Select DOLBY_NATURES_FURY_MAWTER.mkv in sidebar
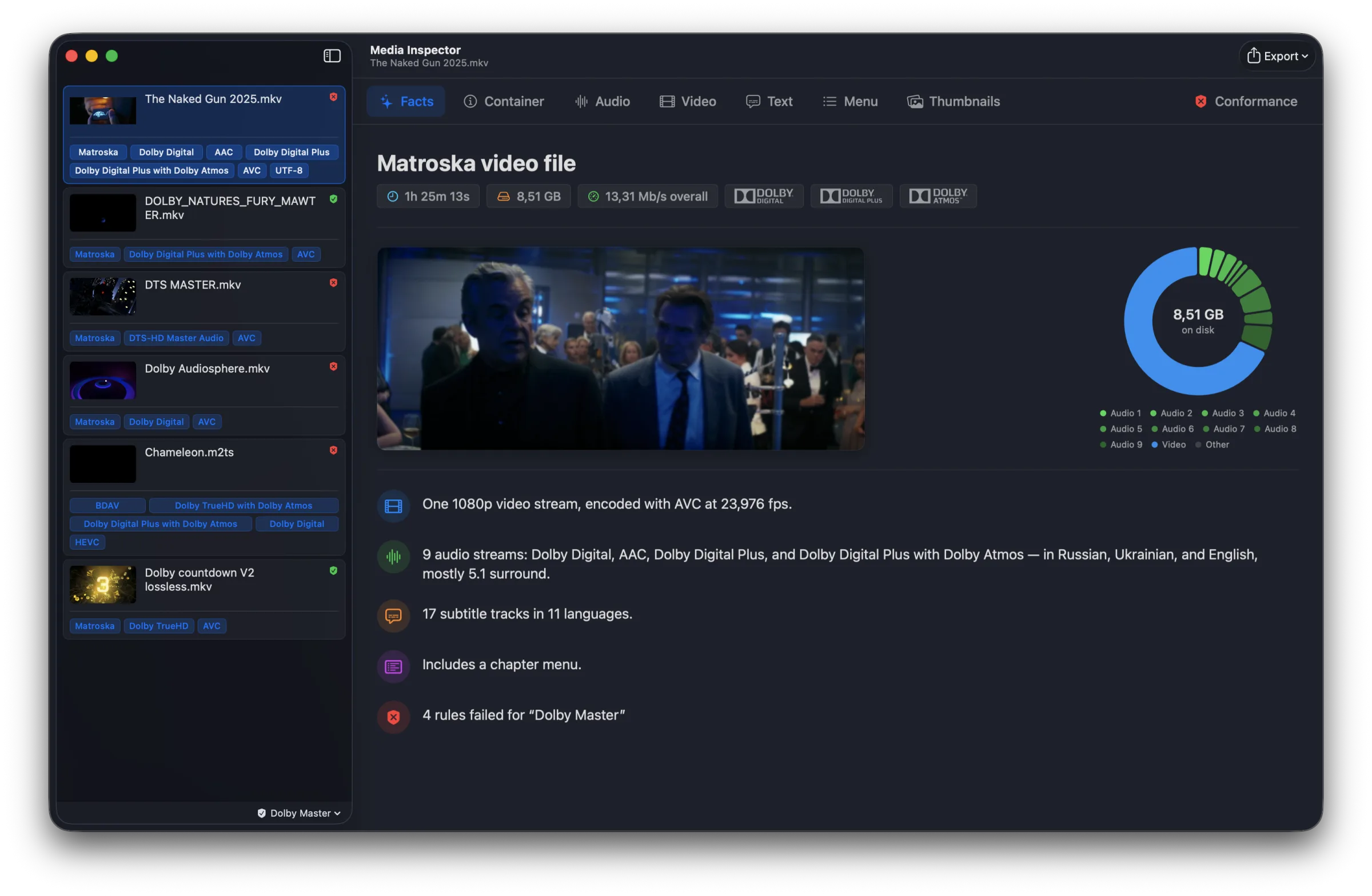The width and height of the screenshot is (1372, 896). 204,227
